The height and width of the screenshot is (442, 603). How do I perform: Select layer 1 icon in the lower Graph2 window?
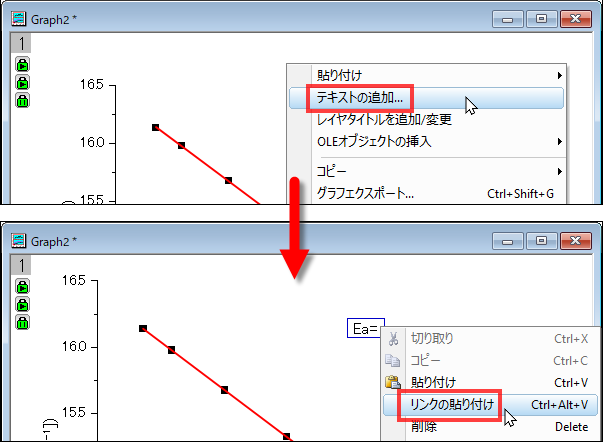(x=21, y=265)
